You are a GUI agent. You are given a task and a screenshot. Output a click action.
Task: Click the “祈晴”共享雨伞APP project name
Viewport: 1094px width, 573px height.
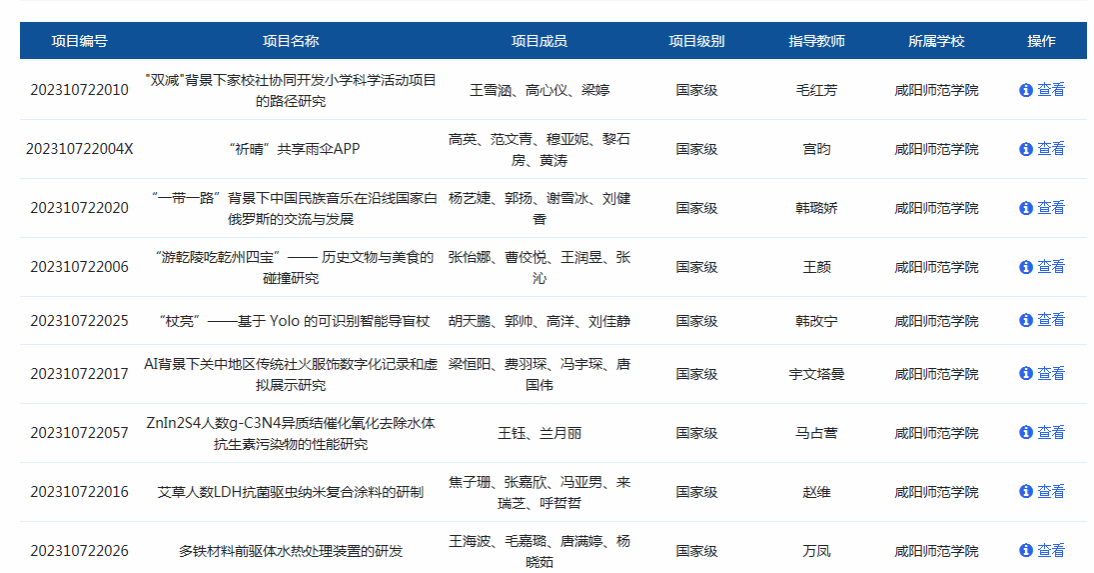pos(291,149)
